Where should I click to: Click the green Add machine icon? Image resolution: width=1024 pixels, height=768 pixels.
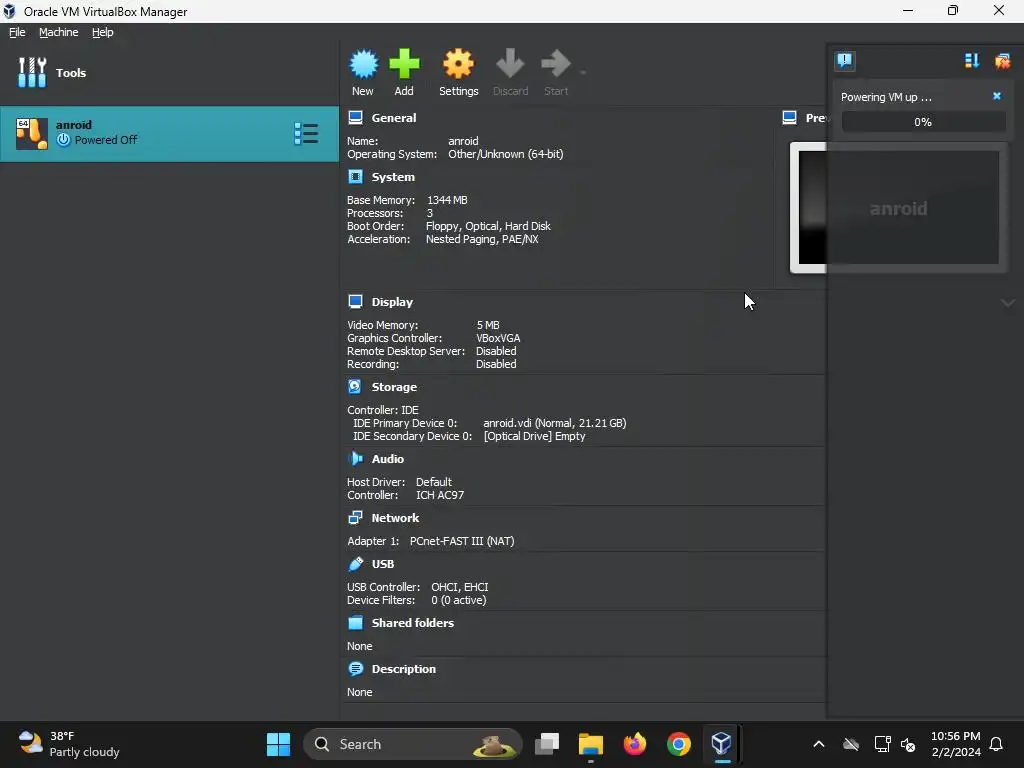[x=404, y=64]
